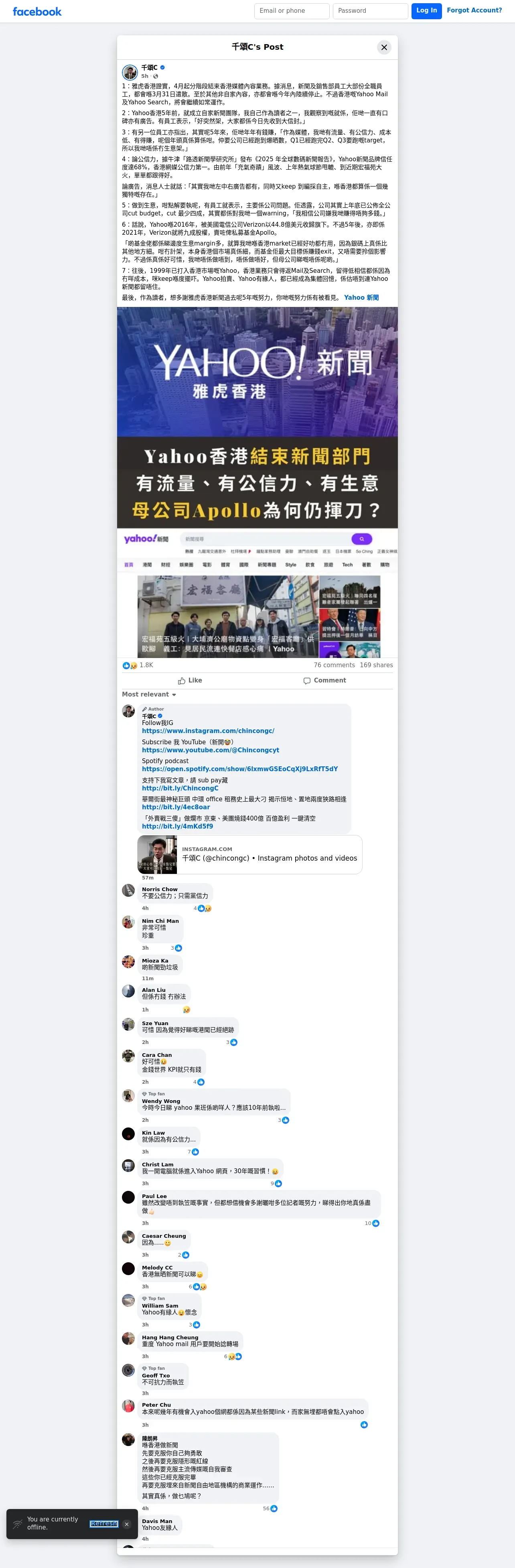Click the 5h post timestamp
The width and height of the screenshot is (515, 1568).
click(x=145, y=76)
